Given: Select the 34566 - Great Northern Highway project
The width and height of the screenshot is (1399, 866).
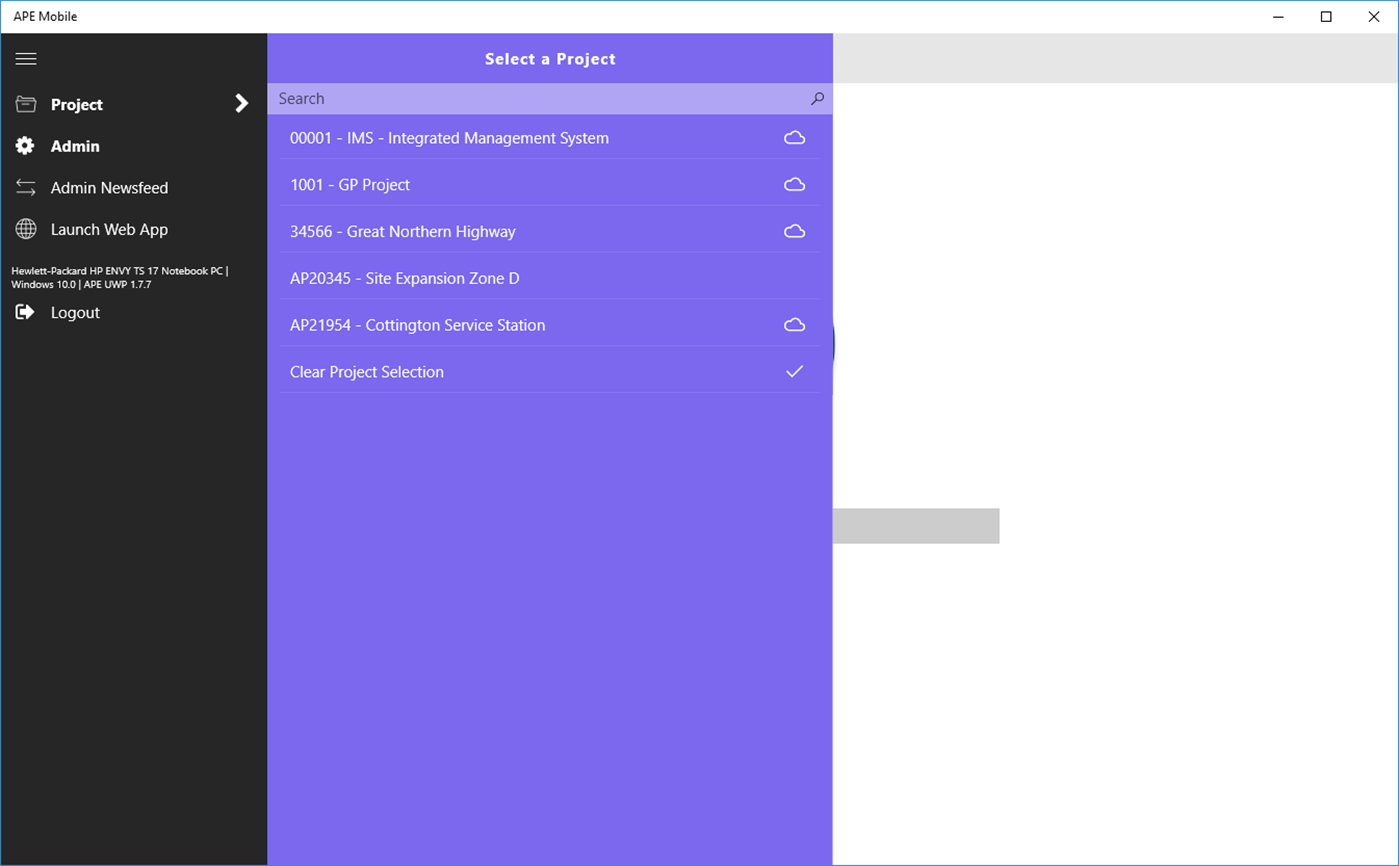Looking at the screenshot, I should coord(402,231).
